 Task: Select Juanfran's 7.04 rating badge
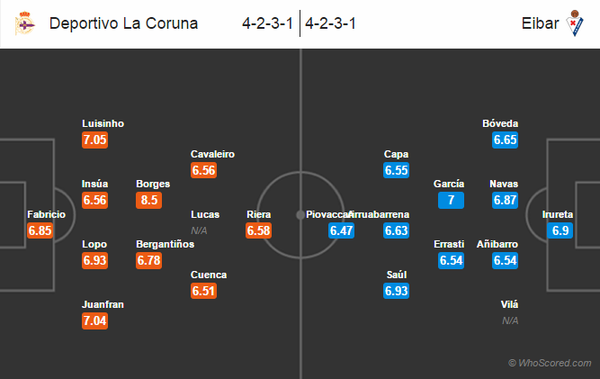tap(95, 321)
